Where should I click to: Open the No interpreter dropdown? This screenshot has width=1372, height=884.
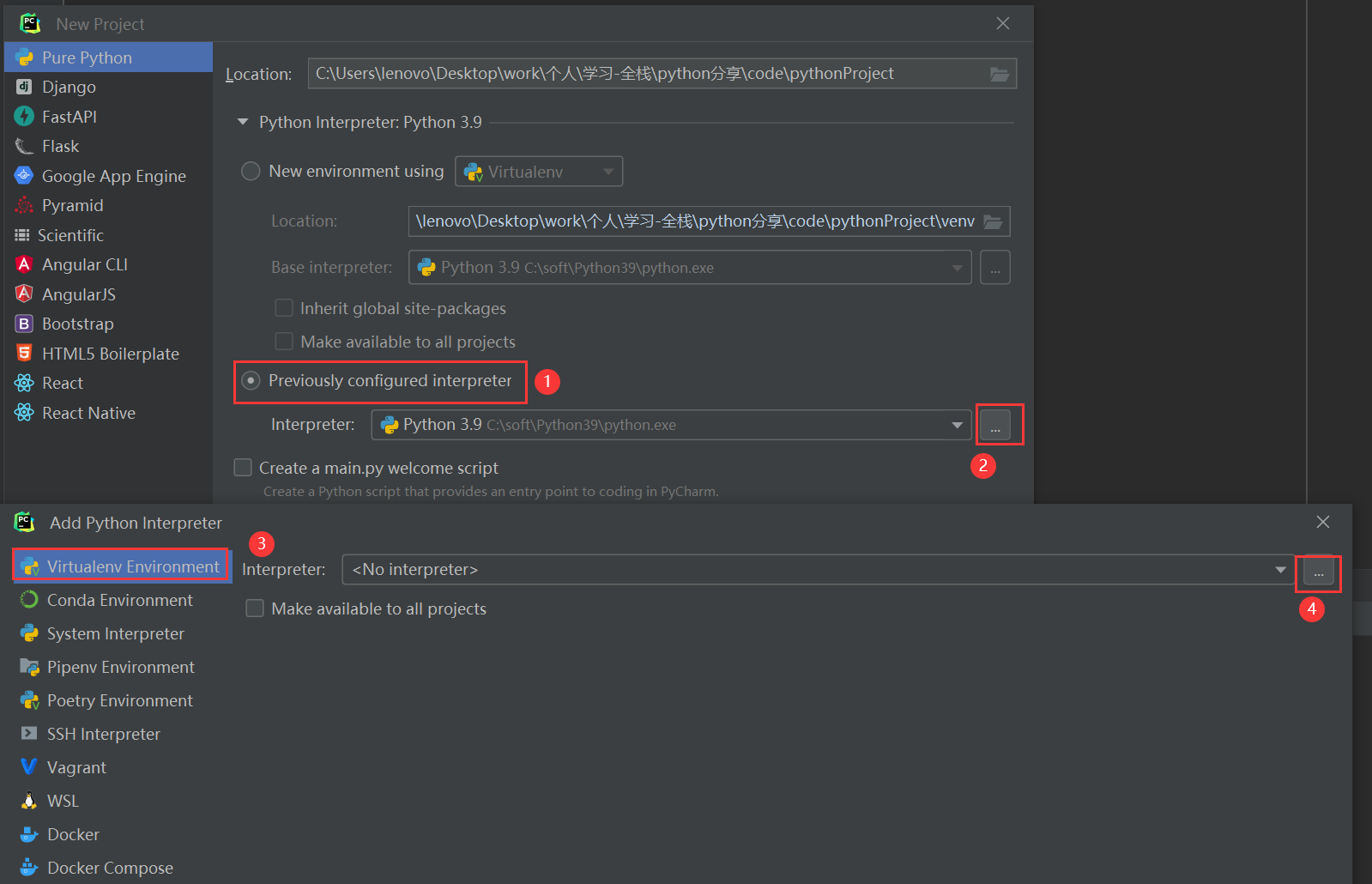pos(818,570)
